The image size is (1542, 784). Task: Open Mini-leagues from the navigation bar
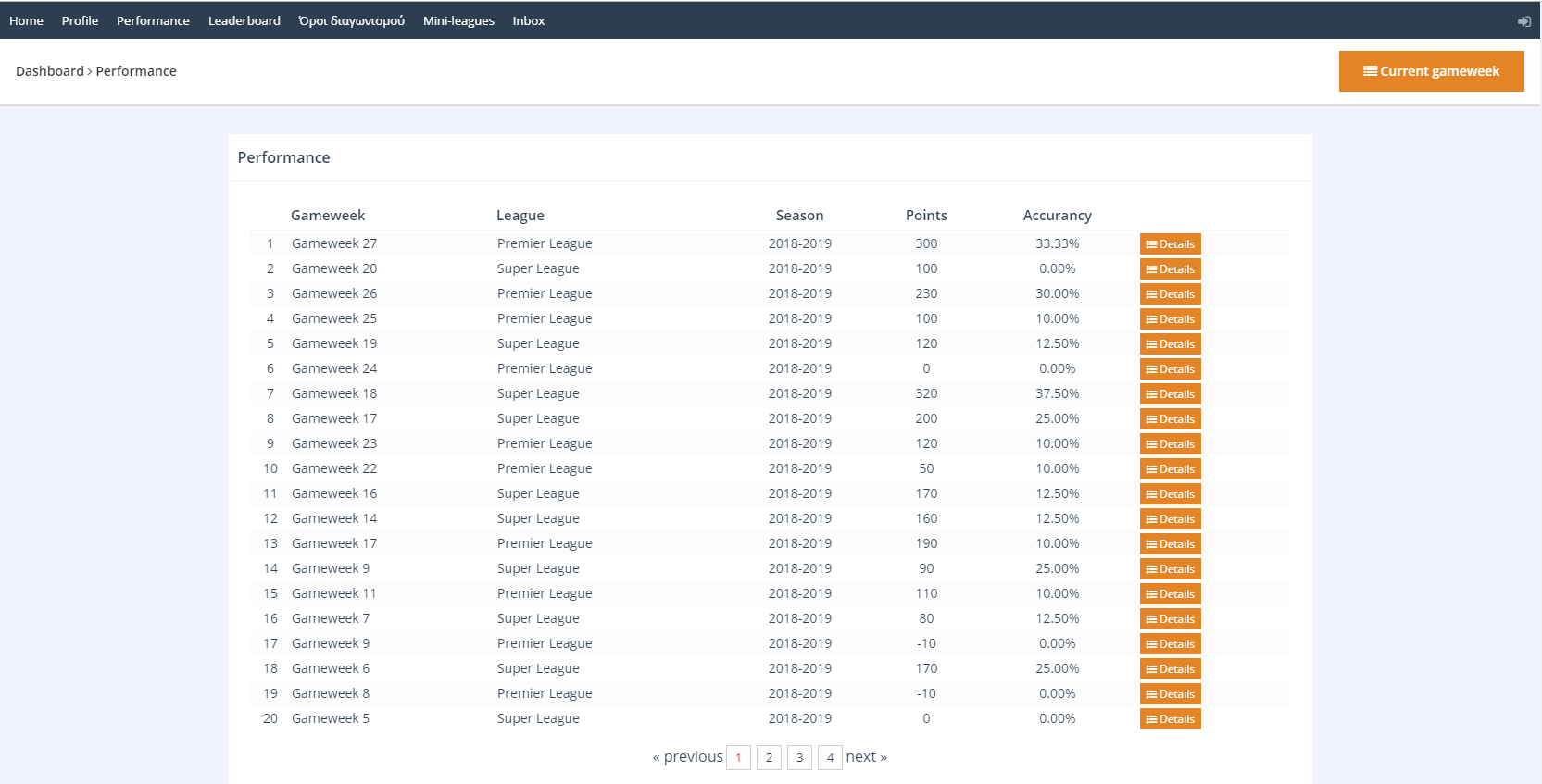(458, 20)
